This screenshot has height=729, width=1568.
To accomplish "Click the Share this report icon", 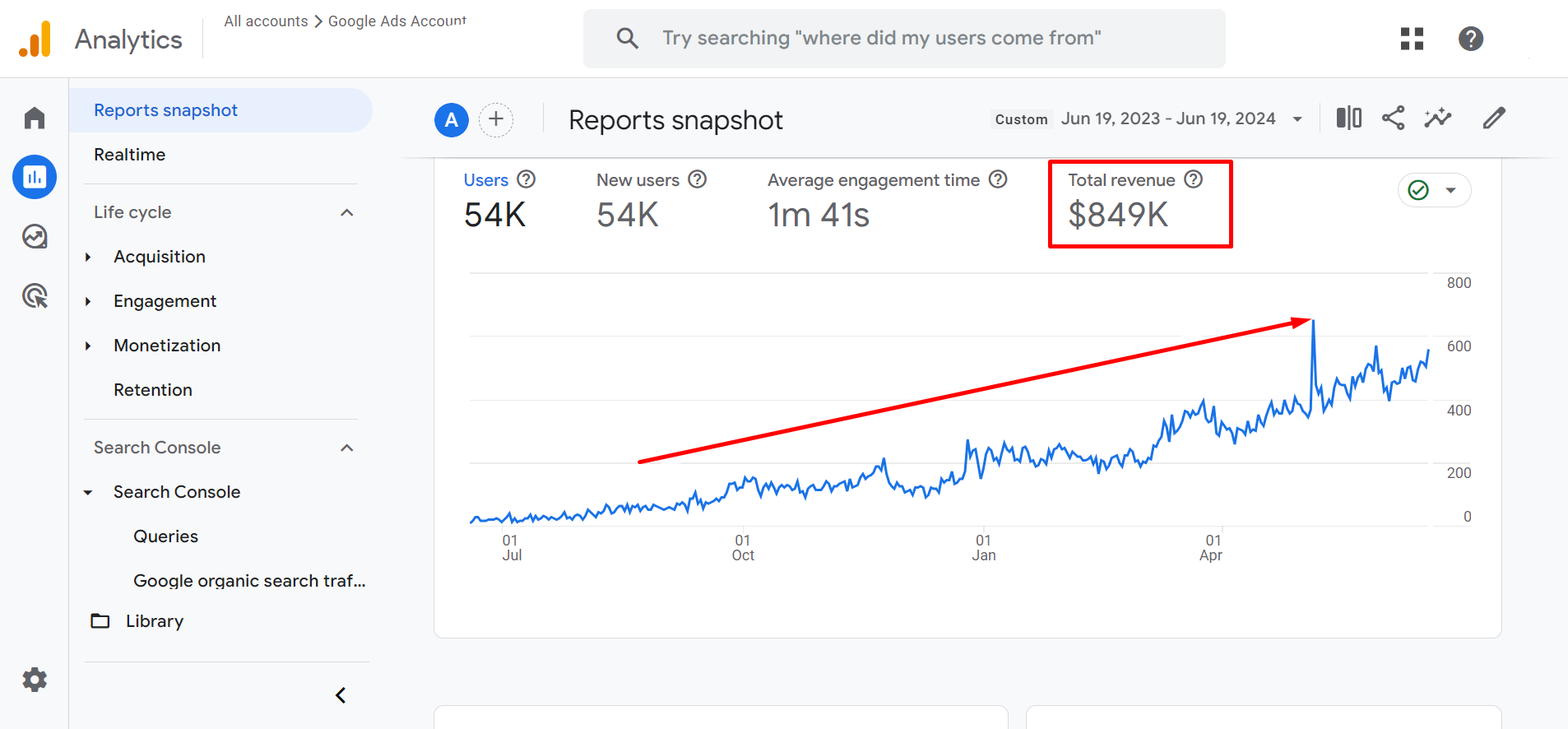I will tap(1394, 118).
